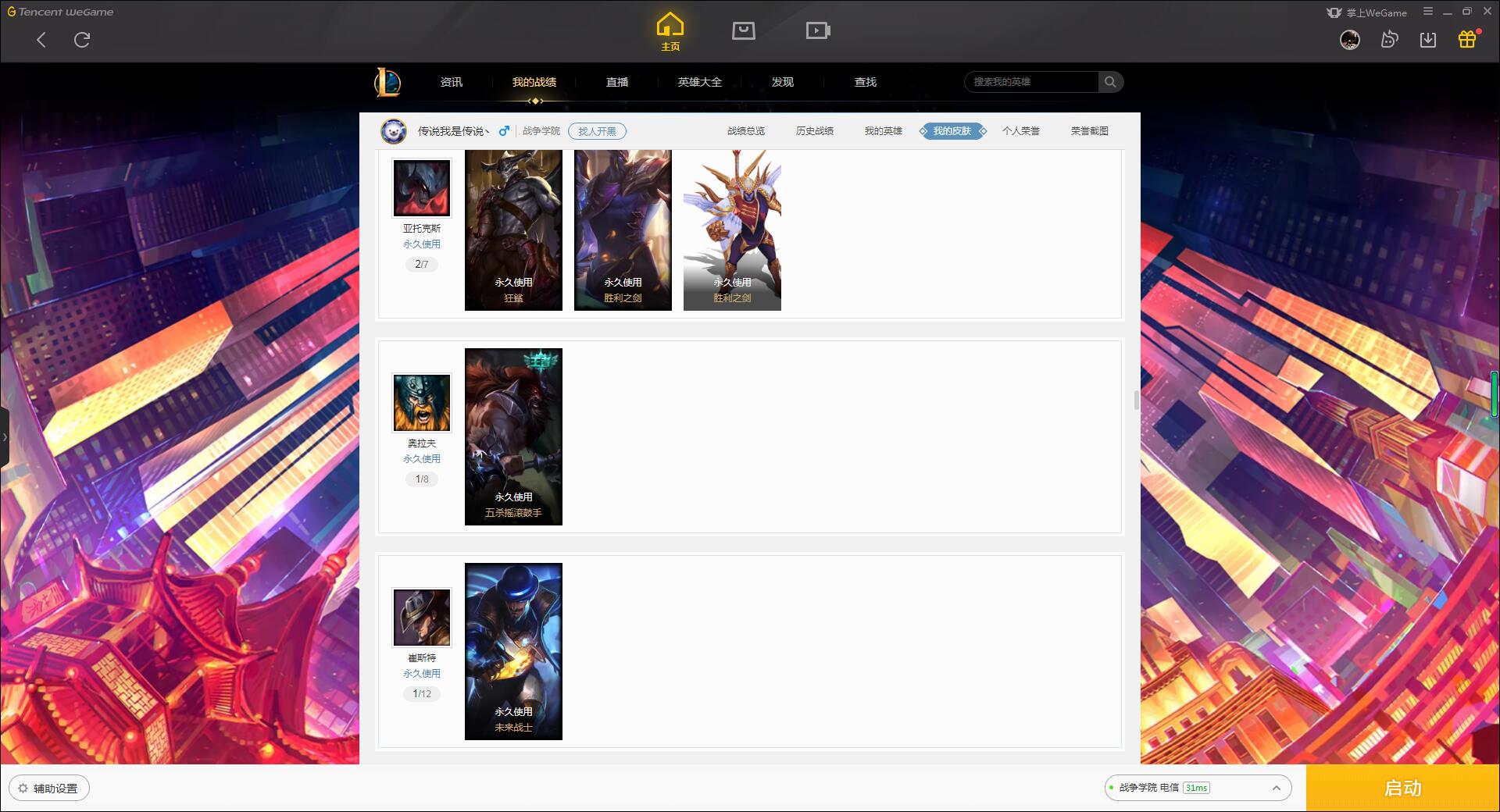Image resolution: width=1500 pixels, height=812 pixels.
Task: Click the 亚托克斯 champion portrait
Action: pos(422,188)
